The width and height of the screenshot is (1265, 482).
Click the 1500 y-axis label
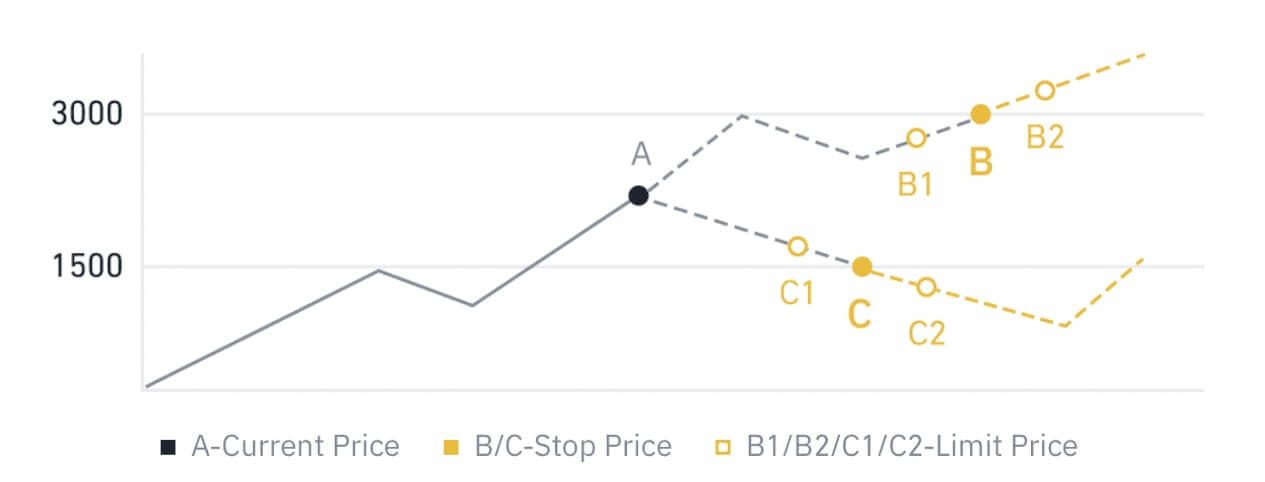(x=87, y=267)
